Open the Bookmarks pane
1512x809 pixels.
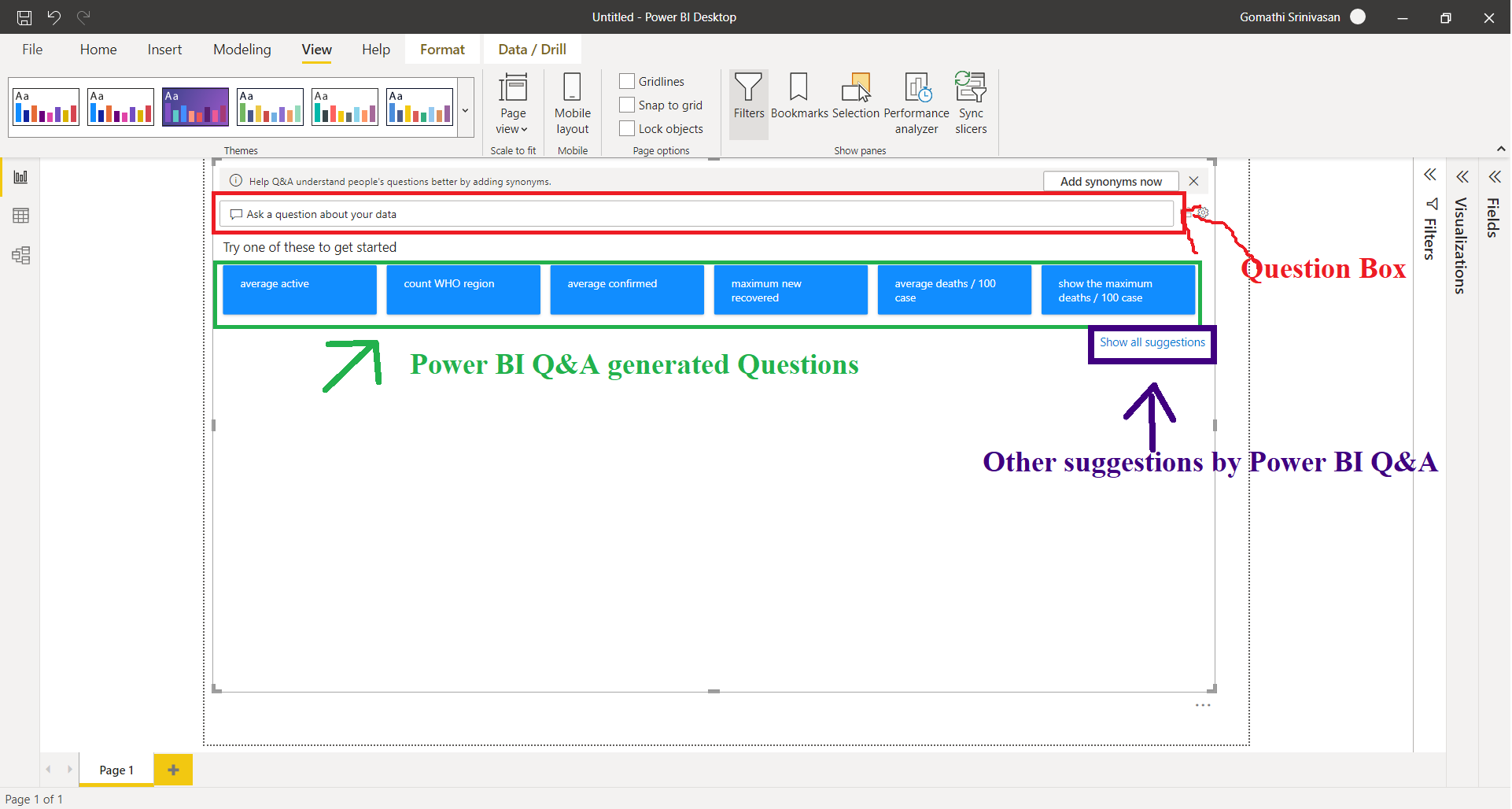coord(799,96)
